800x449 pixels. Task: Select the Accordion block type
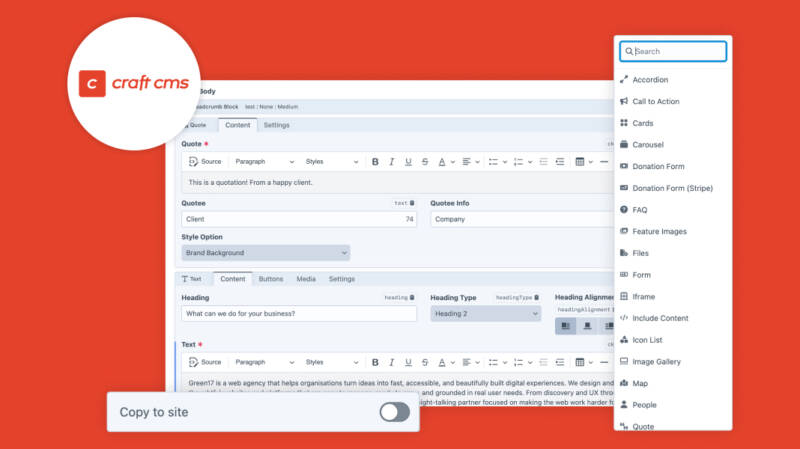(650, 80)
